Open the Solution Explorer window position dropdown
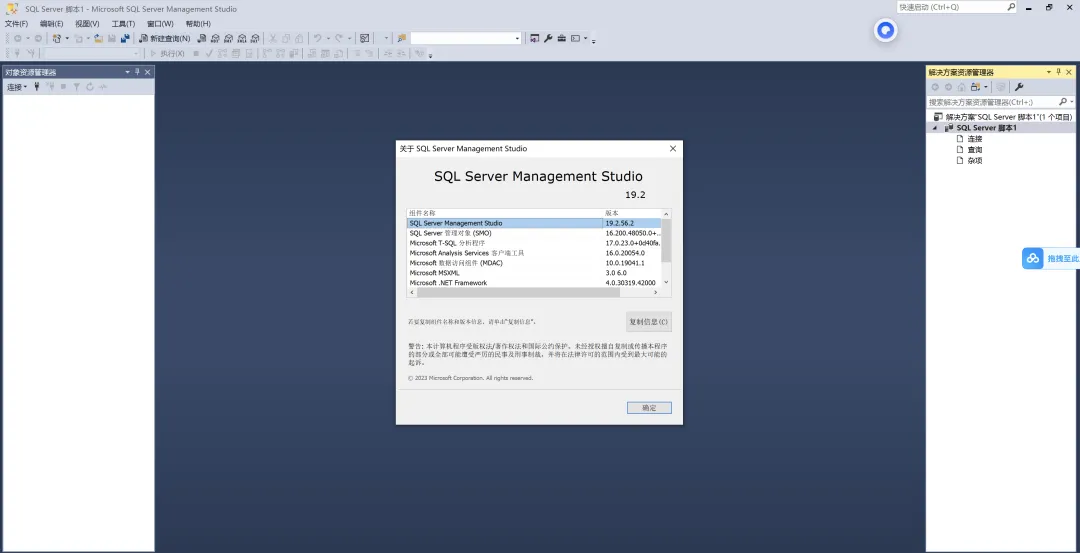Viewport: 1080px width, 553px height. 1049,72
